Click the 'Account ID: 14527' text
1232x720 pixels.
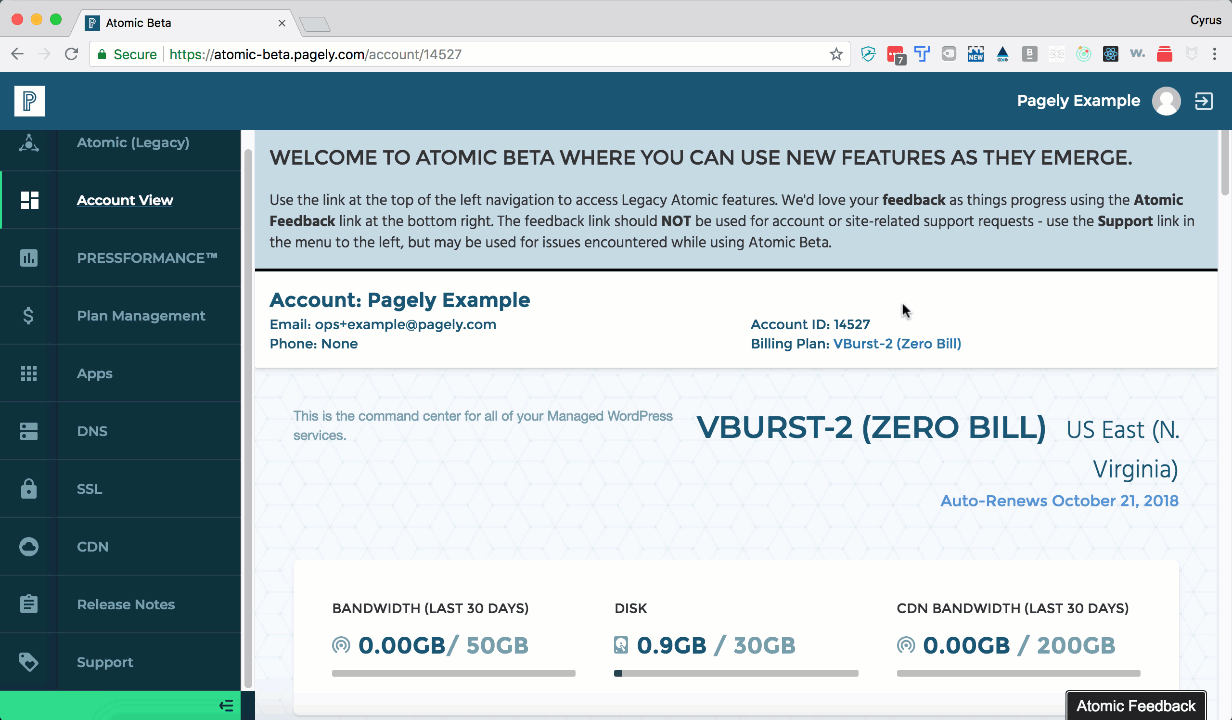pos(810,324)
